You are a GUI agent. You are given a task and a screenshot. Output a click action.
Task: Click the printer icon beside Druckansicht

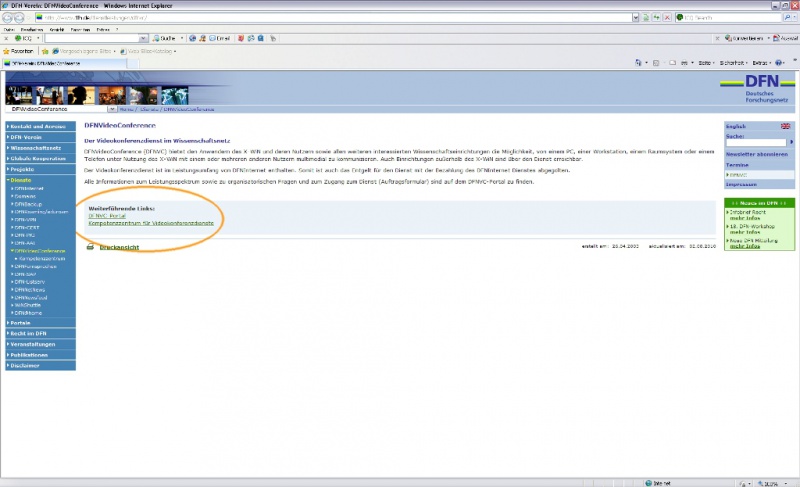(90, 247)
